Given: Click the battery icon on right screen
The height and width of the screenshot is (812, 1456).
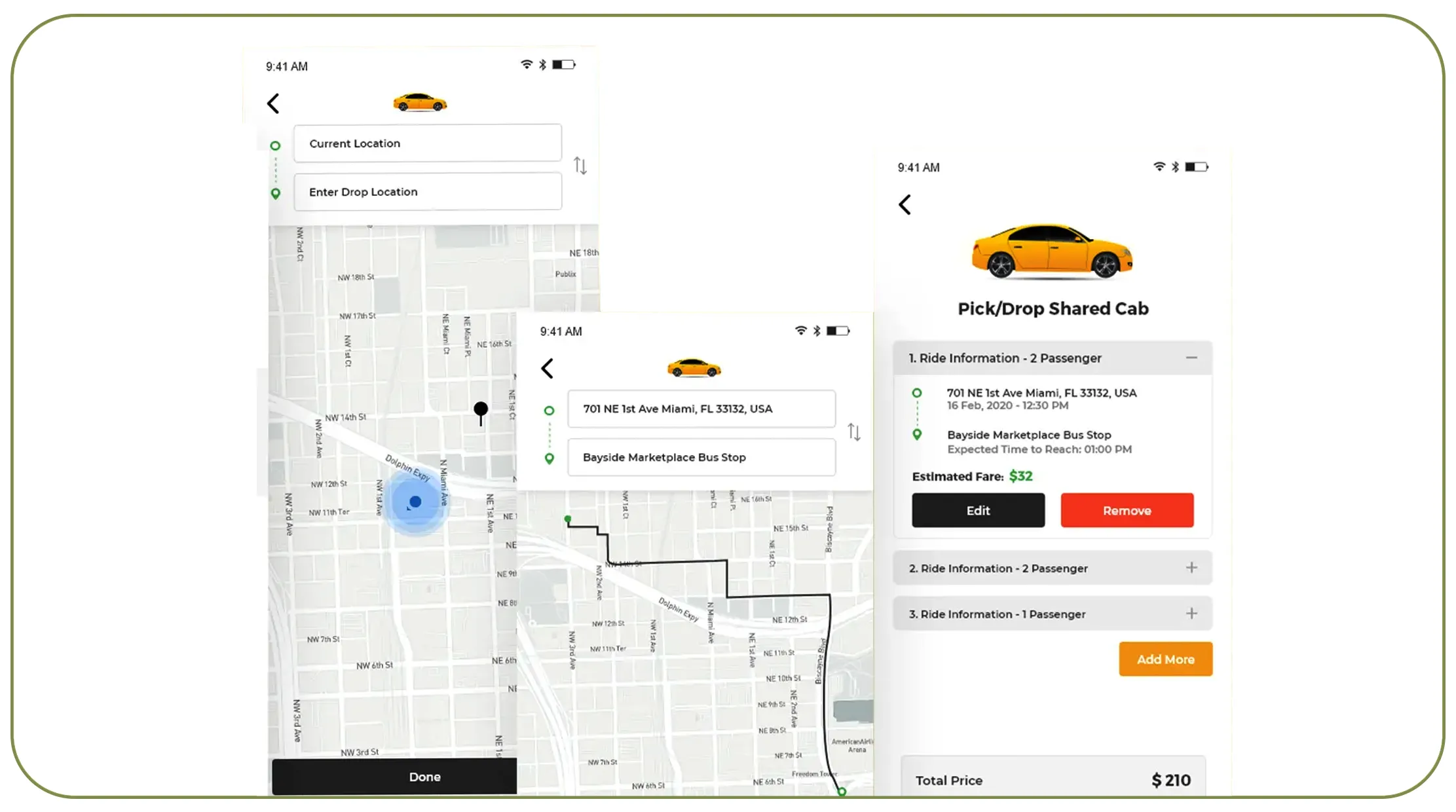Looking at the screenshot, I should 1197,167.
